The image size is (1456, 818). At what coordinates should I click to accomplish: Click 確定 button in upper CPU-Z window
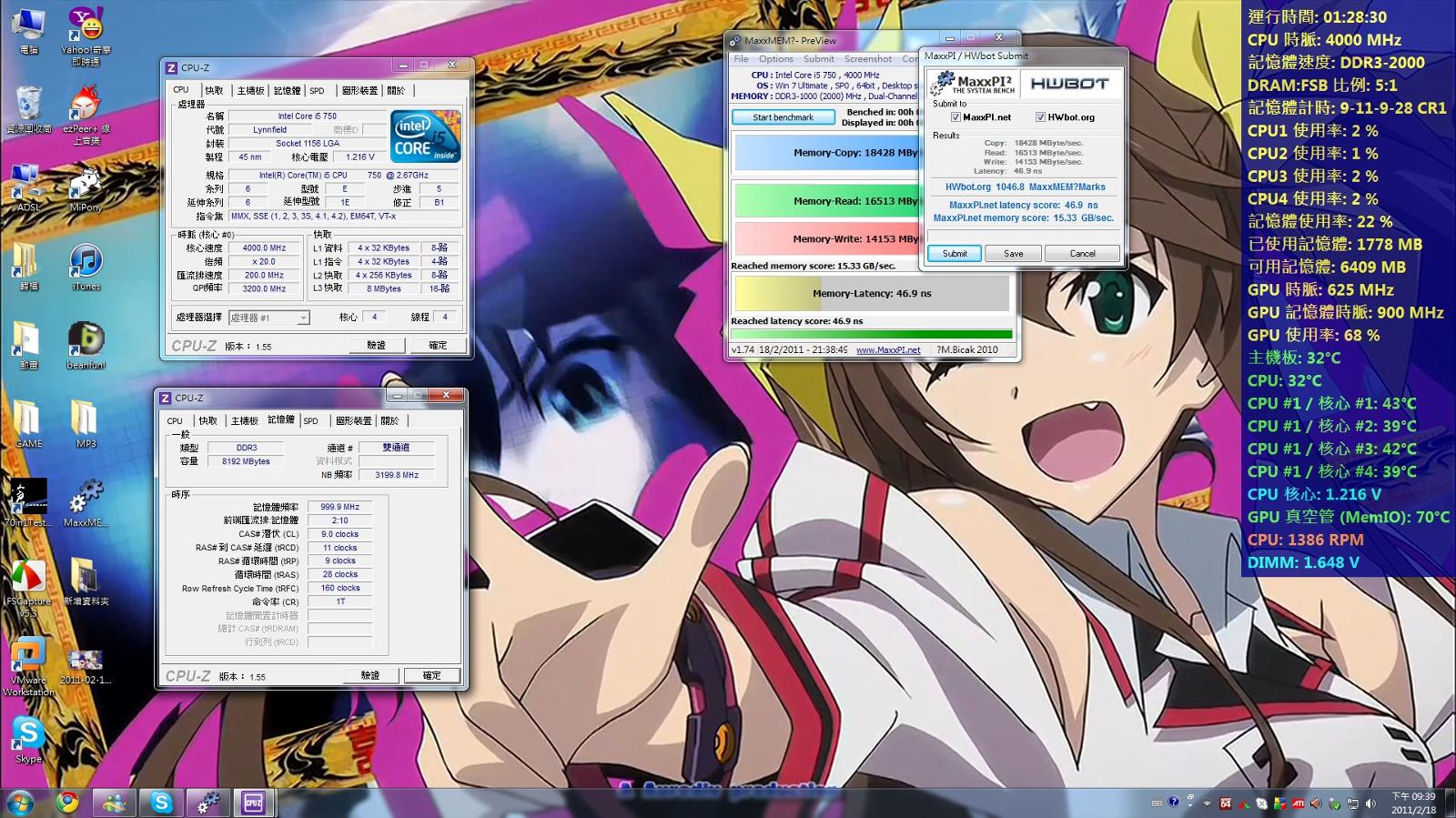[x=438, y=346]
